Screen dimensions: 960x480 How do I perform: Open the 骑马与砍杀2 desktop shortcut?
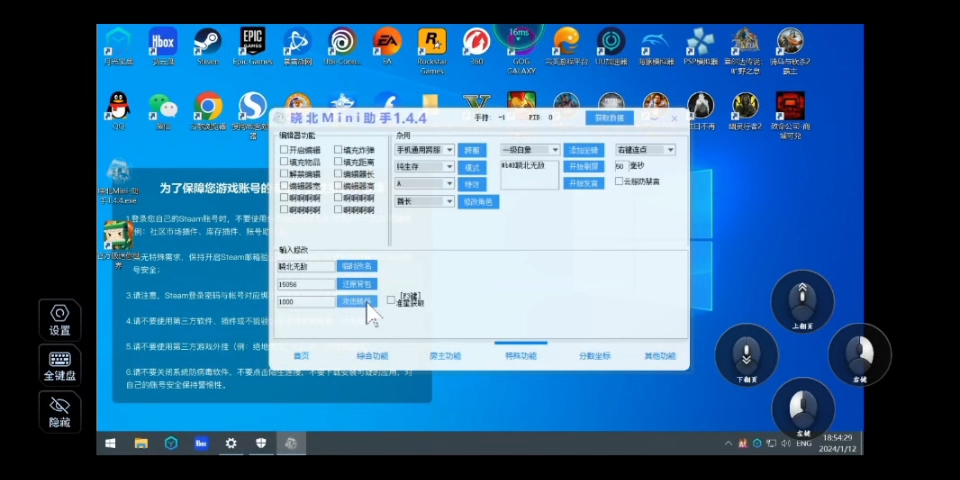[x=790, y=50]
